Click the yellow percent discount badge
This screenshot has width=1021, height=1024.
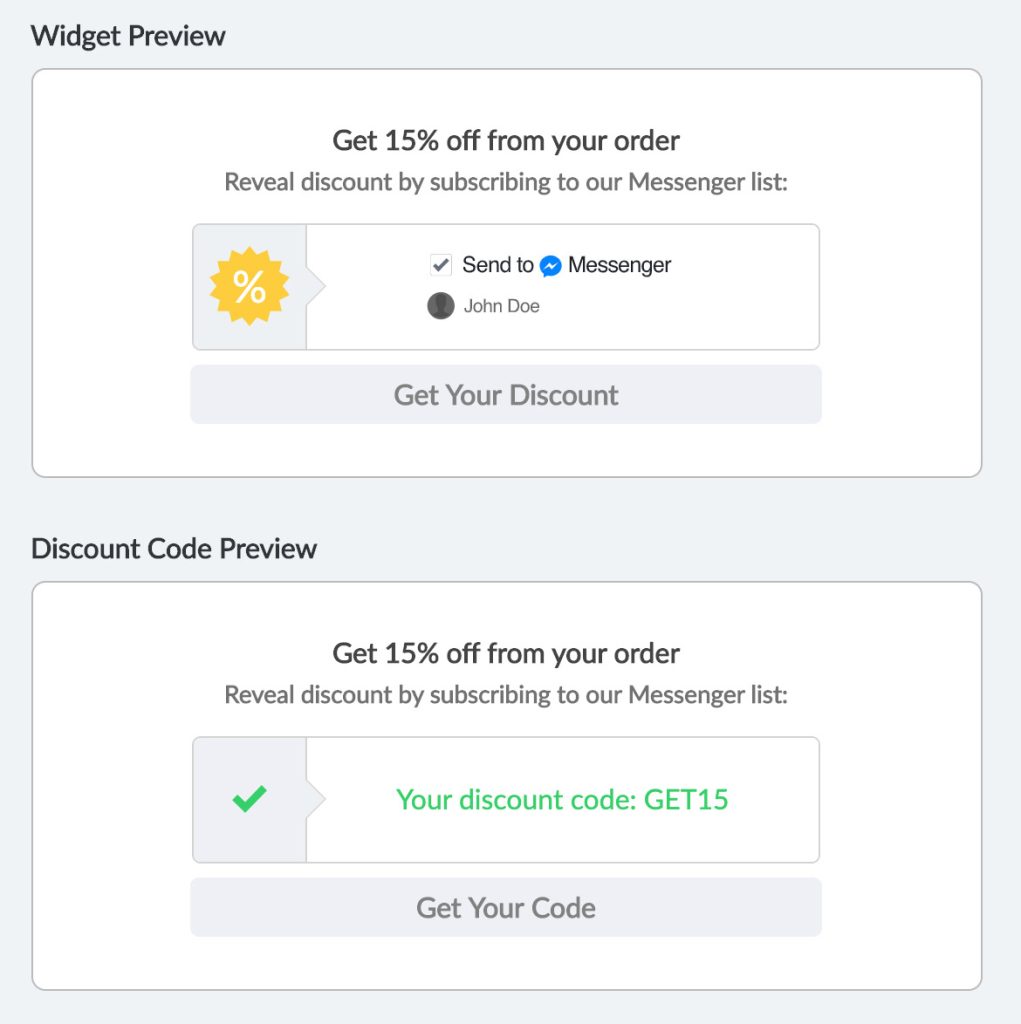click(x=249, y=287)
